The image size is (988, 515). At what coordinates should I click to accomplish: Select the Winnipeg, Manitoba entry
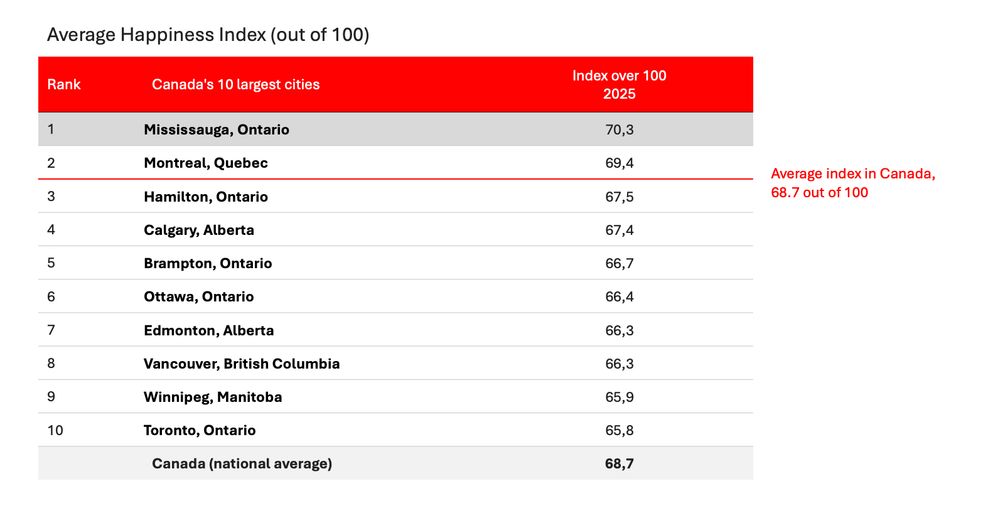[x=213, y=397]
